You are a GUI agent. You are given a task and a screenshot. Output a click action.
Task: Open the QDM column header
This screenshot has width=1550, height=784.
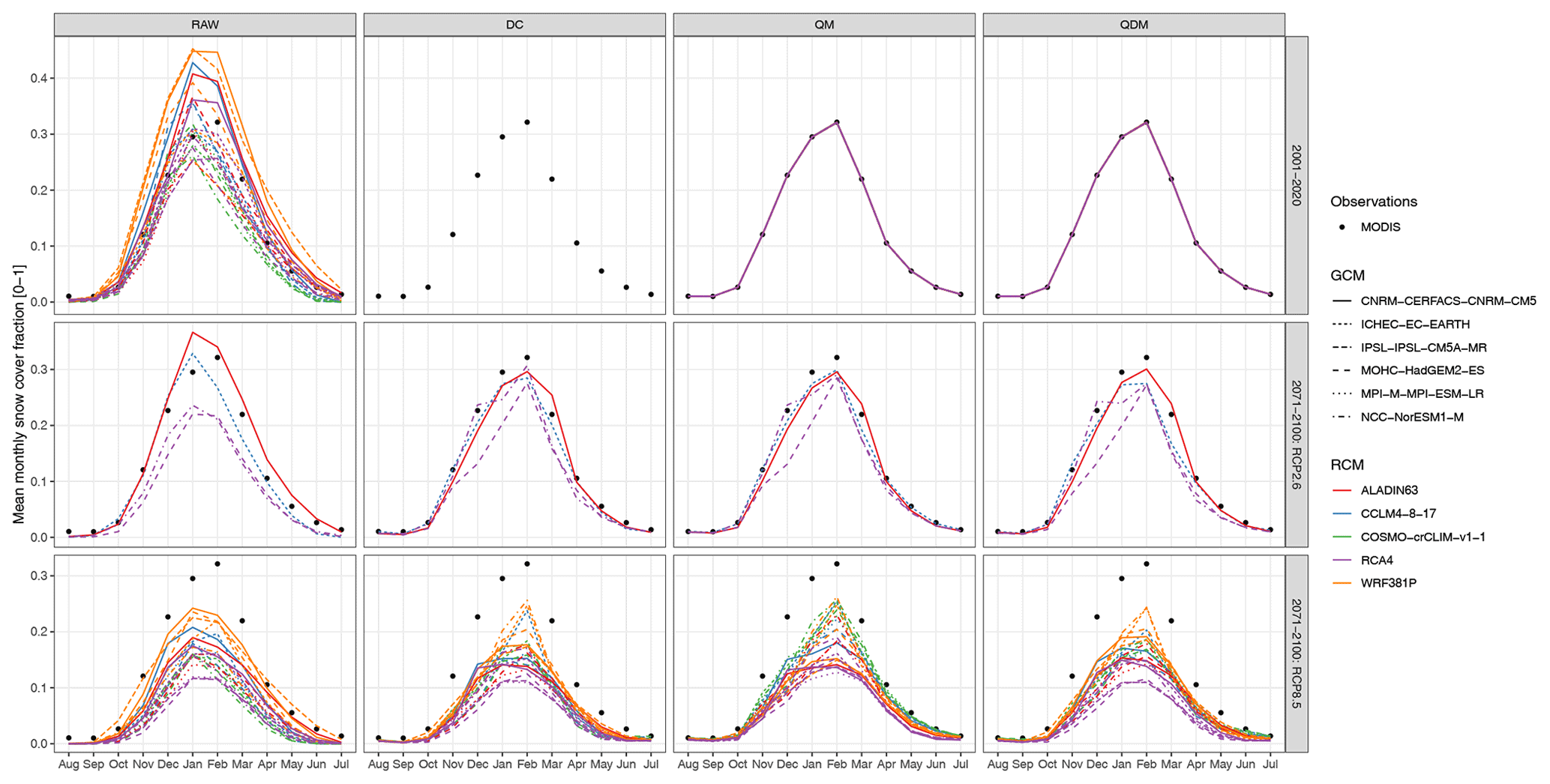[1134, 25]
